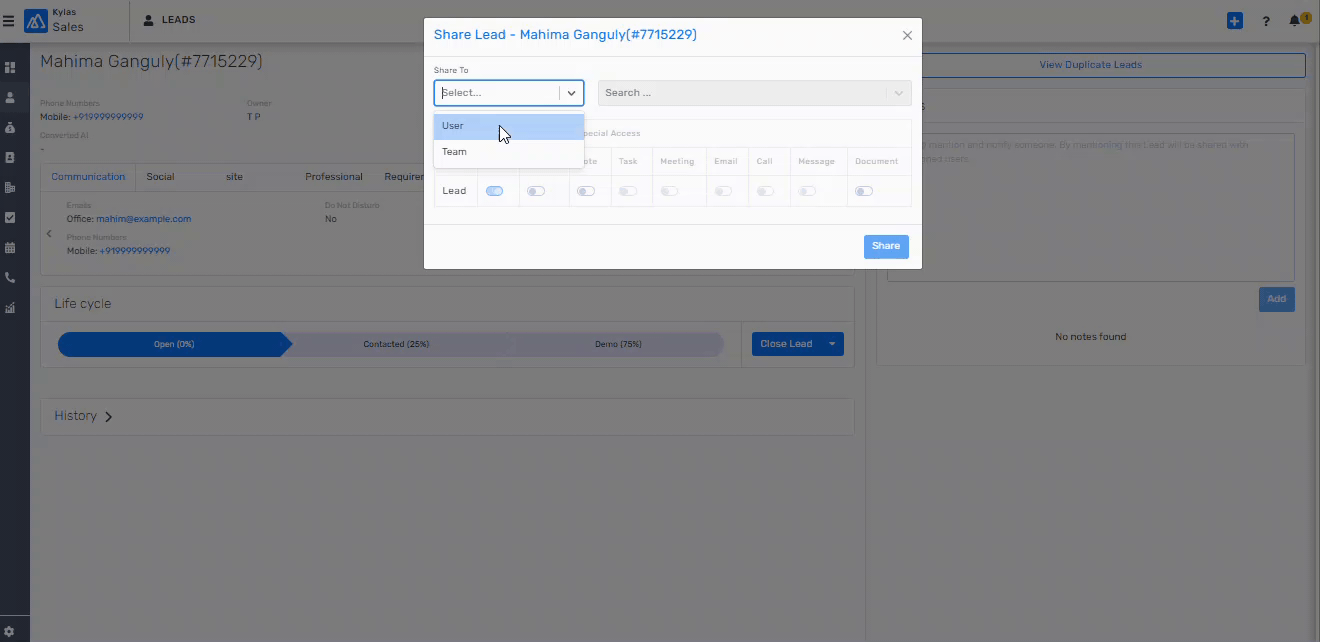Expand the History section chevron
Image resolution: width=1320 pixels, height=642 pixels.
pos(108,416)
